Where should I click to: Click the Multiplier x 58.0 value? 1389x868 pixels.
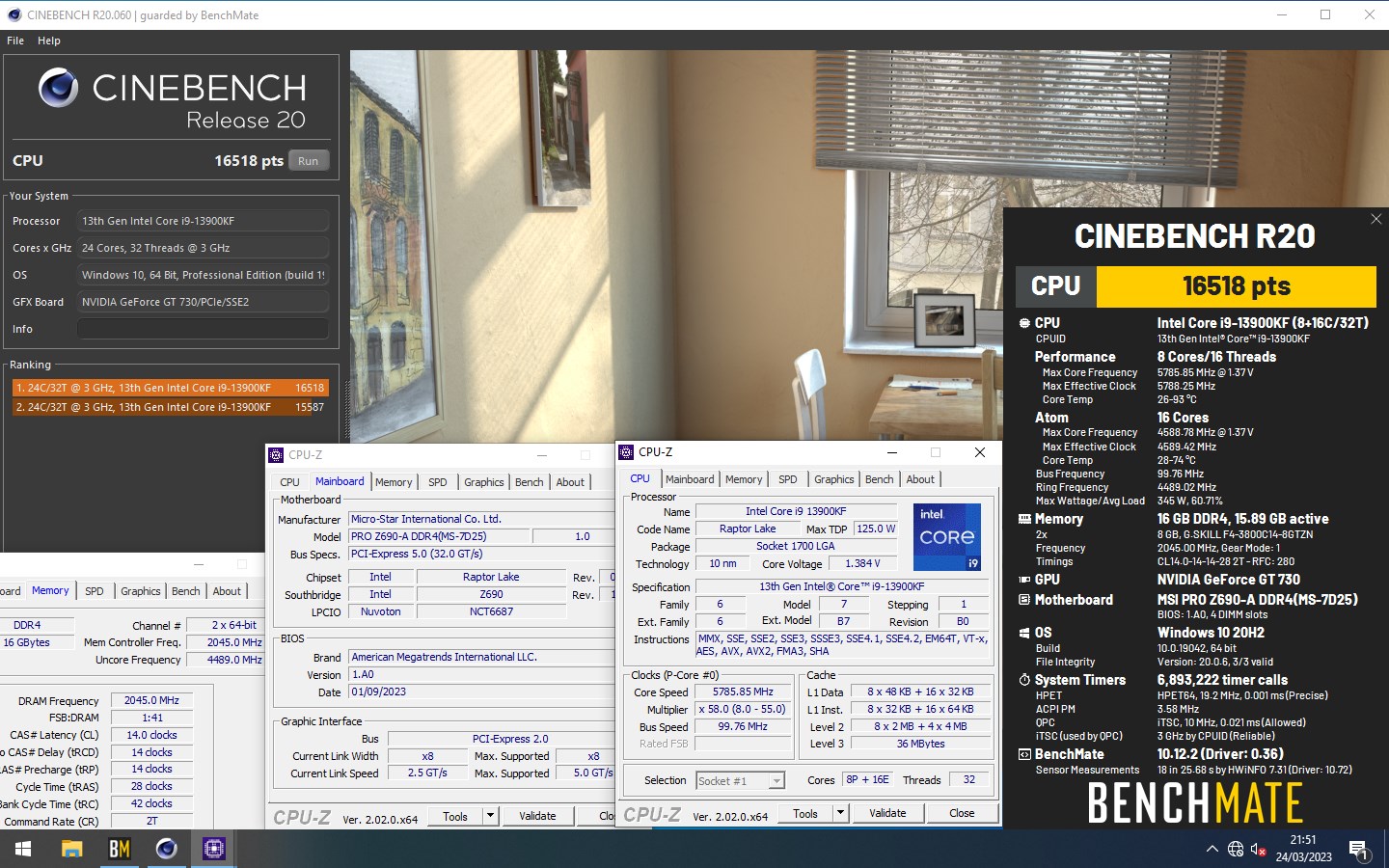pyautogui.click(x=743, y=710)
